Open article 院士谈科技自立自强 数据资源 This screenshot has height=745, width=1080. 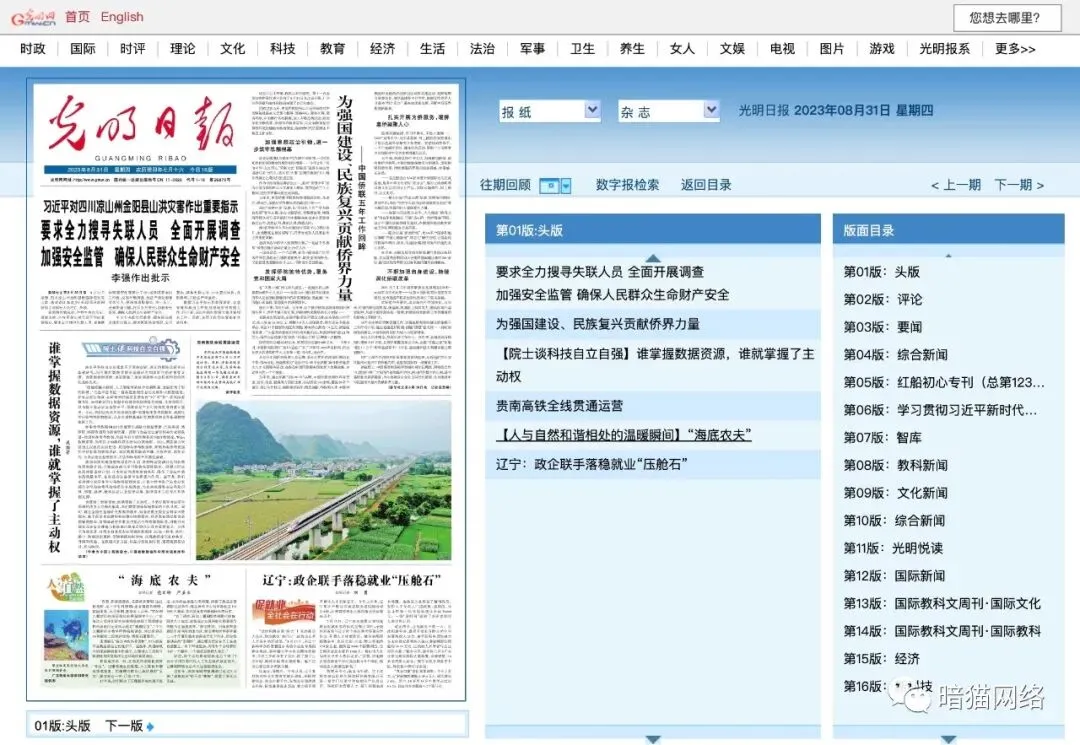655,365
